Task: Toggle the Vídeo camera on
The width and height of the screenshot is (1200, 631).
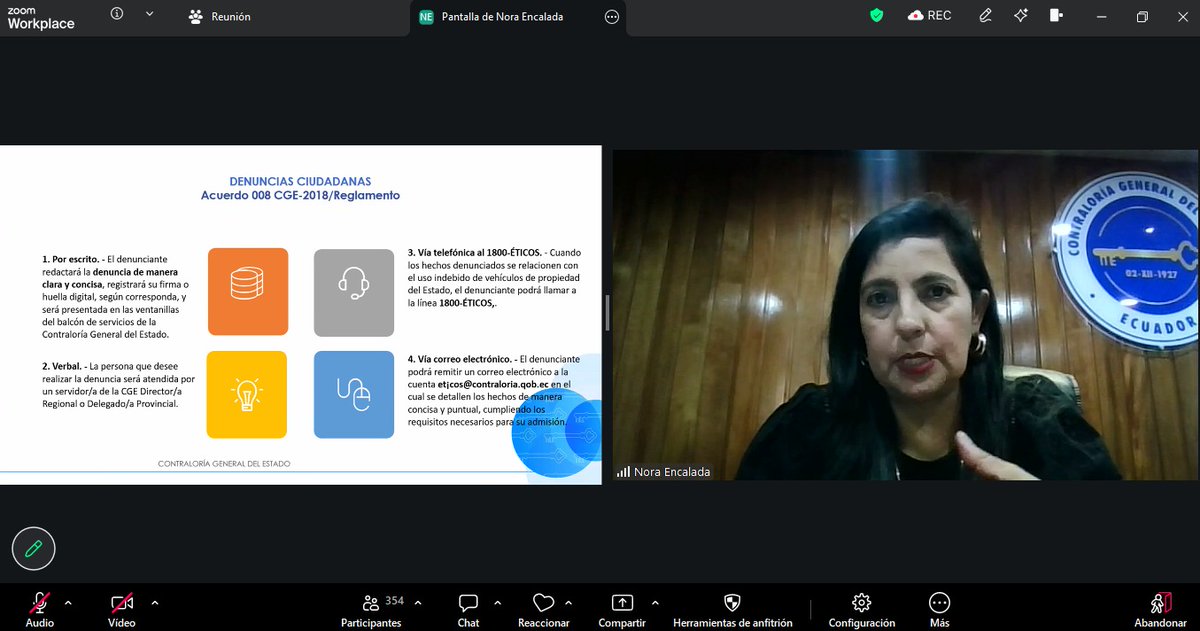Action: point(120,608)
